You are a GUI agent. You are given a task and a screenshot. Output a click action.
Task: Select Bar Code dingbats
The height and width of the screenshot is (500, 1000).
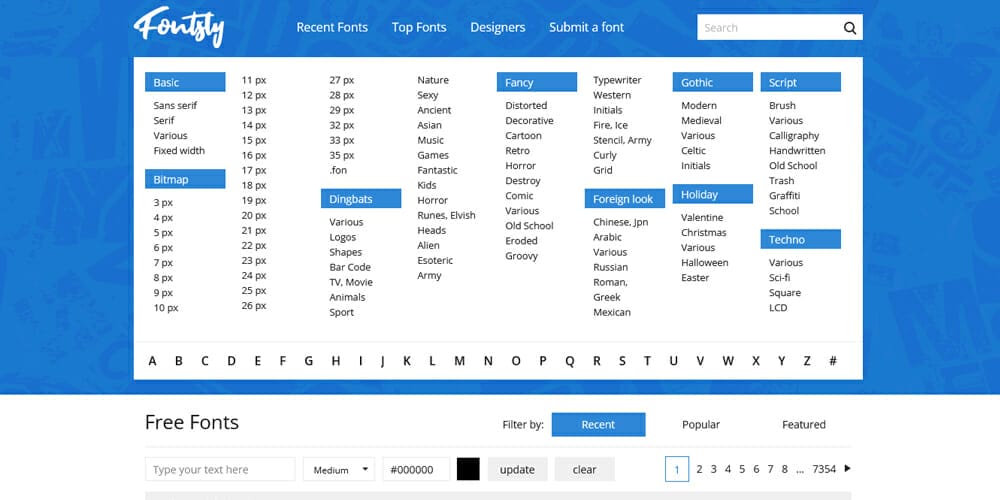click(x=350, y=267)
